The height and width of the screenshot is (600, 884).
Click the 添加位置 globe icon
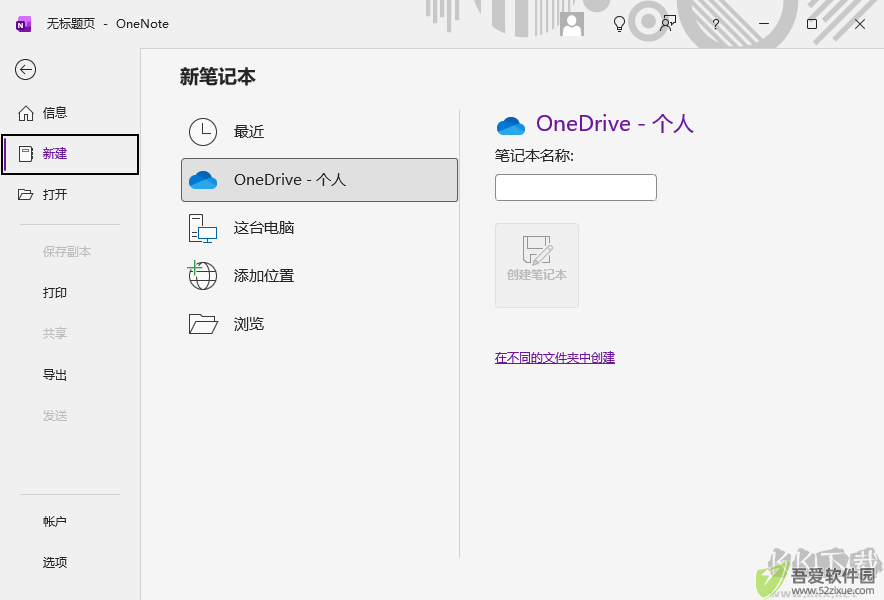click(202, 275)
